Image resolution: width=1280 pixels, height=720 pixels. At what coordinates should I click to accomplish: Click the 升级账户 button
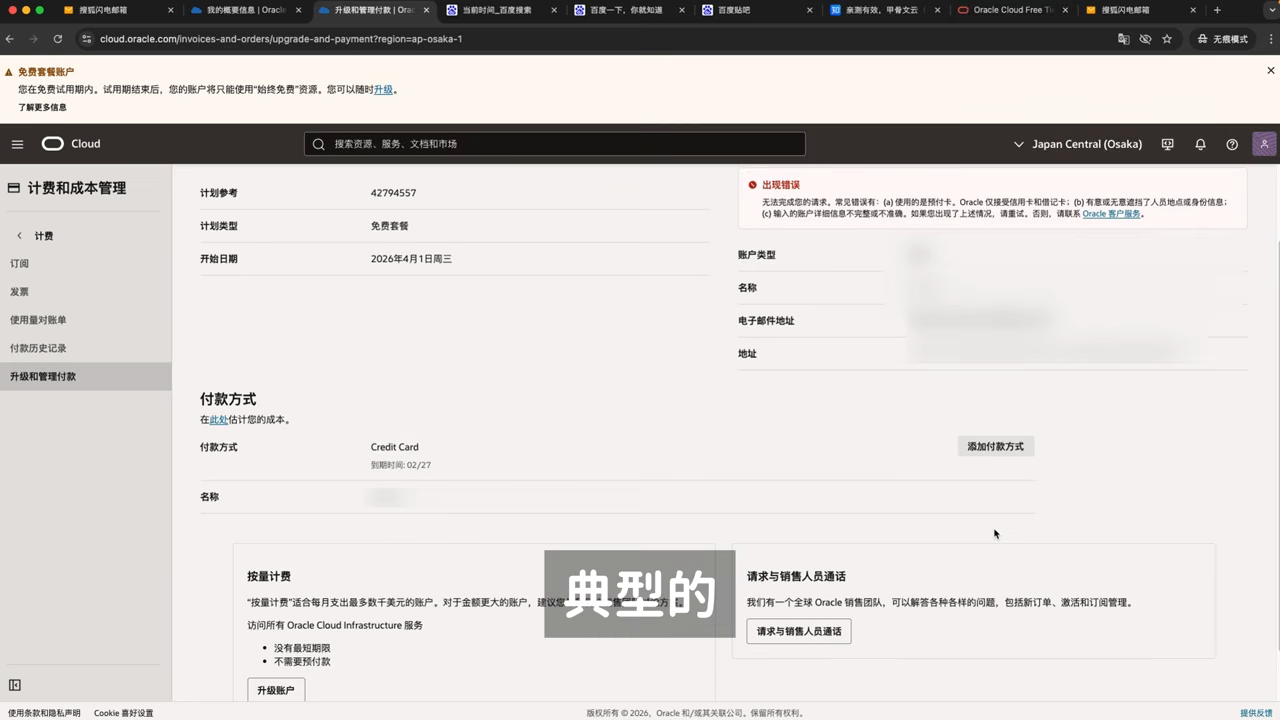[276, 690]
